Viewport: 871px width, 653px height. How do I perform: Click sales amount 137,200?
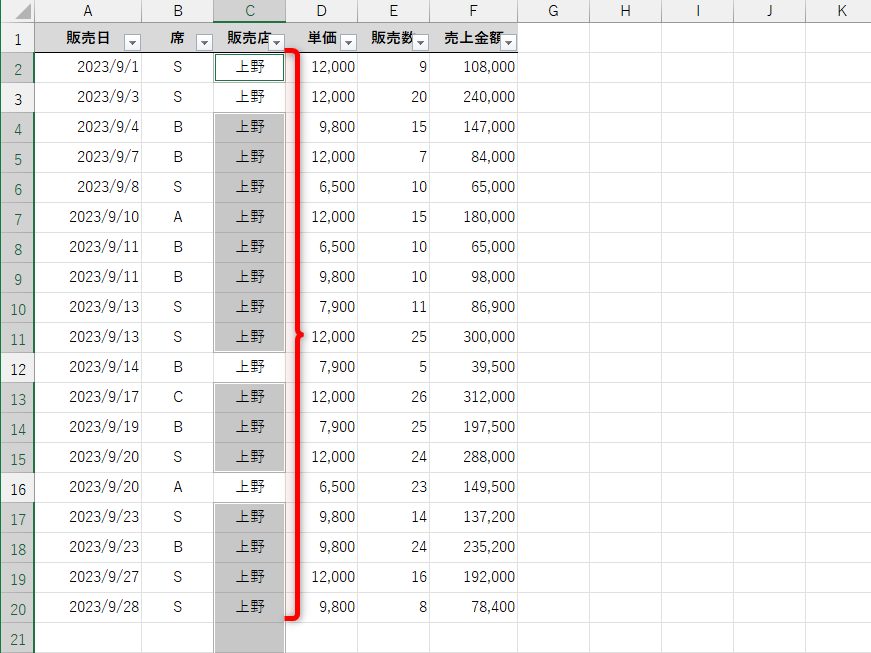[473, 517]
